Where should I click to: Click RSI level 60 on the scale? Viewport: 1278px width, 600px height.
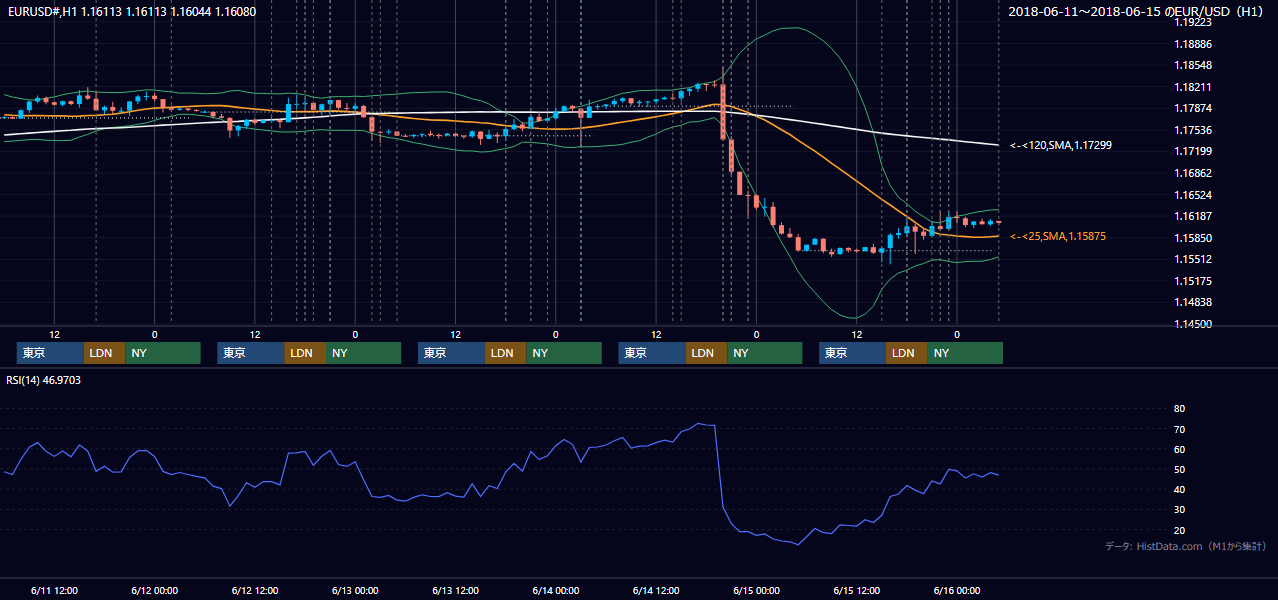coord(1179,449)
